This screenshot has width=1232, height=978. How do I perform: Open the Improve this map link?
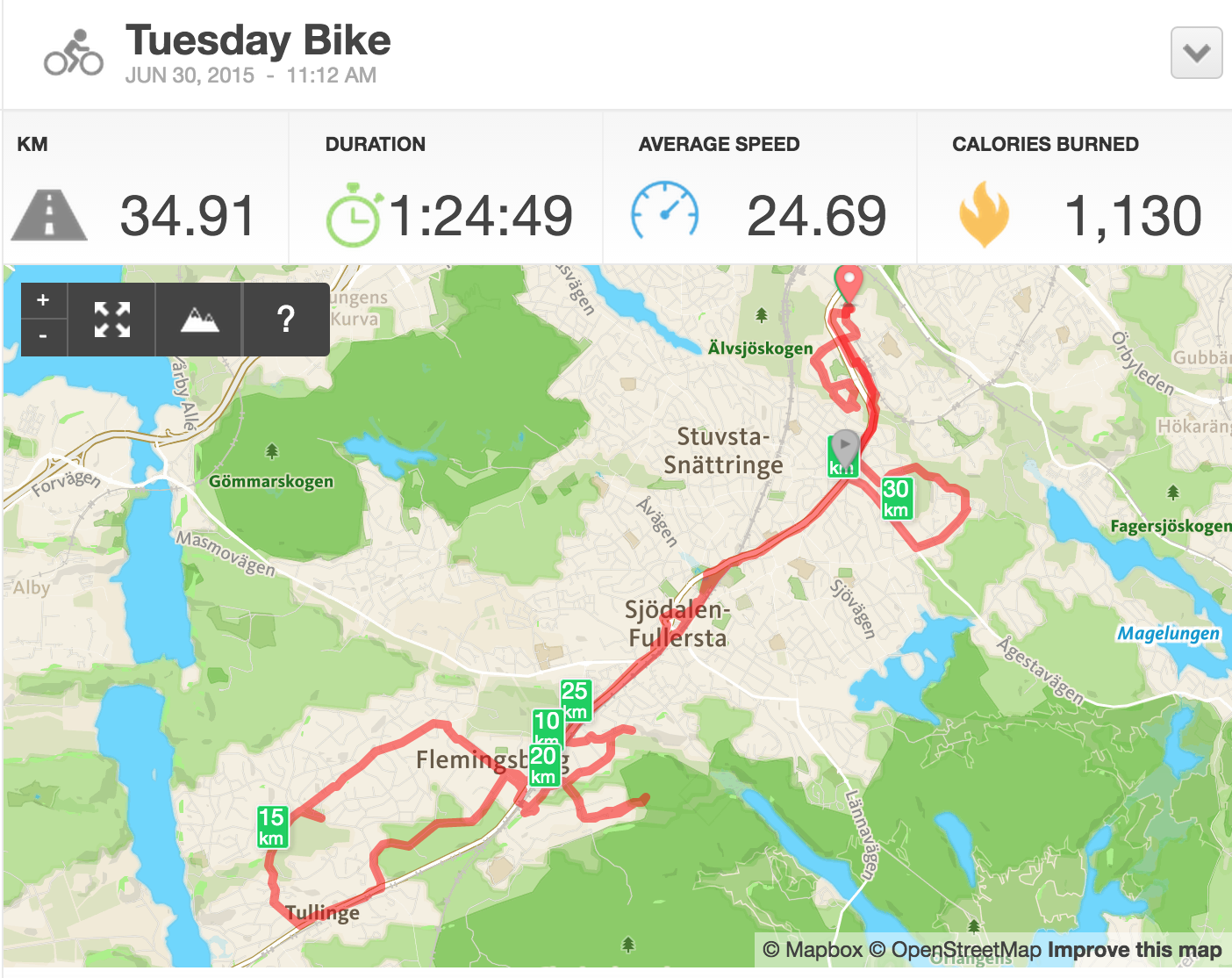[x=1134, y=950]
